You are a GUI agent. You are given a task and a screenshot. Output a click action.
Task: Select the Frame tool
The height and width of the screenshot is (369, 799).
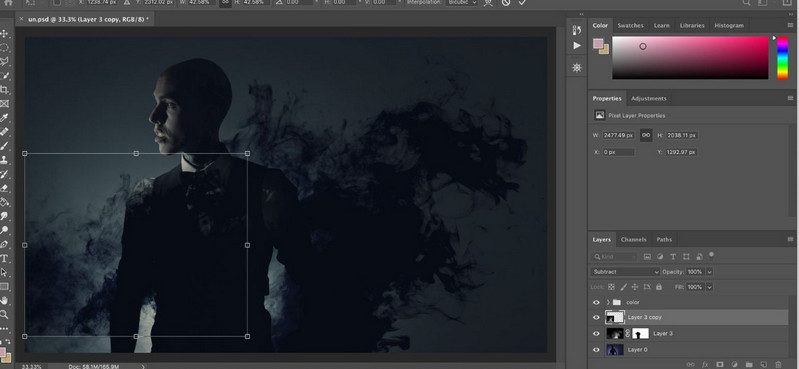(x=5, y=104)
